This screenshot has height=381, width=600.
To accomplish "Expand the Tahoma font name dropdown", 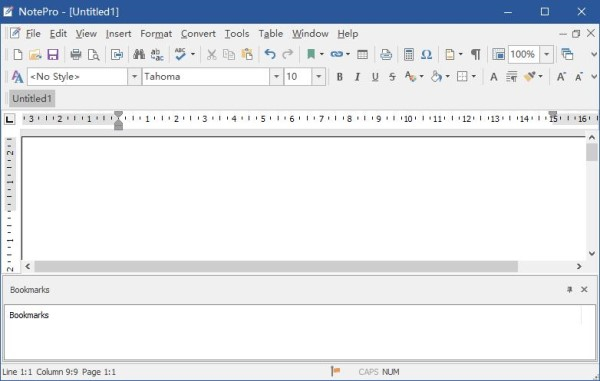I will [276, 77].
